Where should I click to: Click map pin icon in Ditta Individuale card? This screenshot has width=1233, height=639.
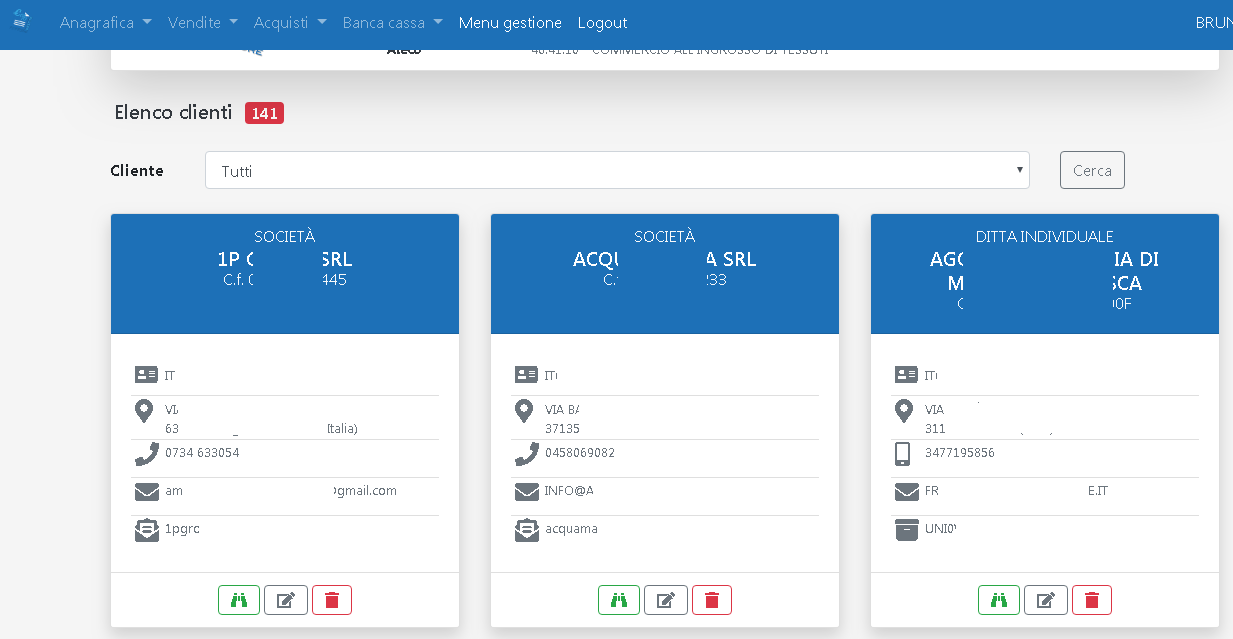904,411
